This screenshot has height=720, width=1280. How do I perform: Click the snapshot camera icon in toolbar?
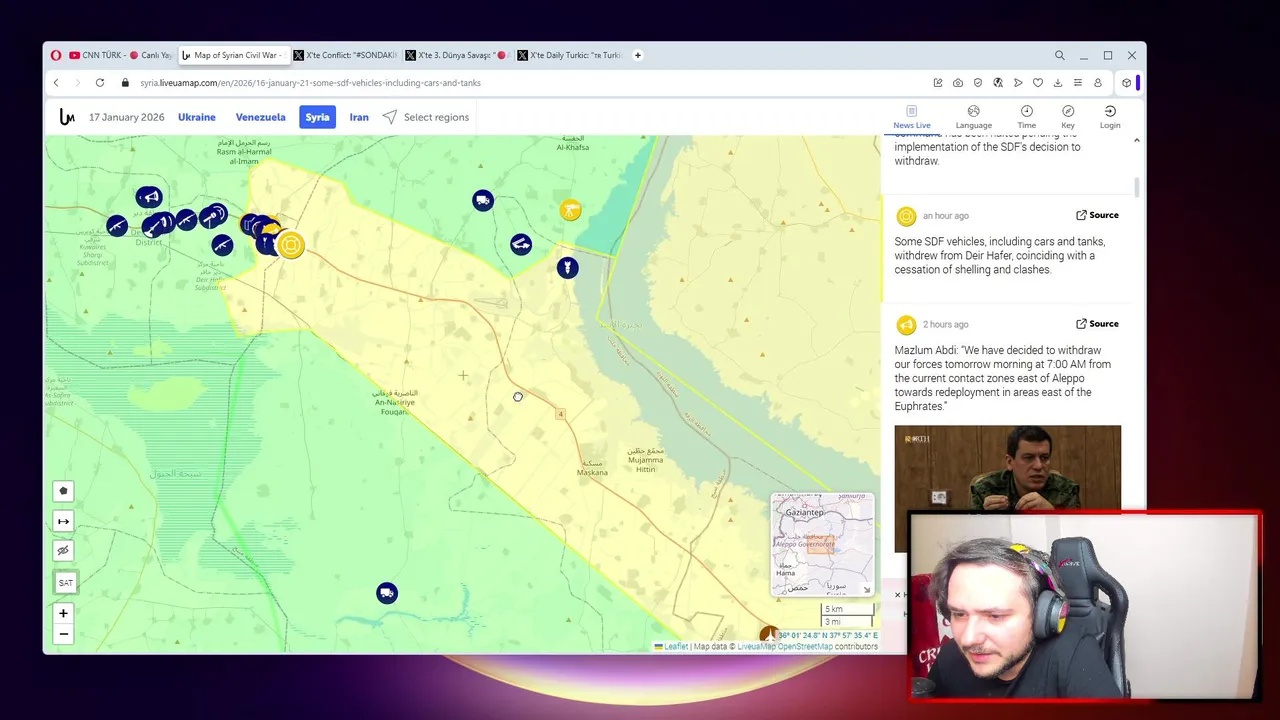click(958, 83)
